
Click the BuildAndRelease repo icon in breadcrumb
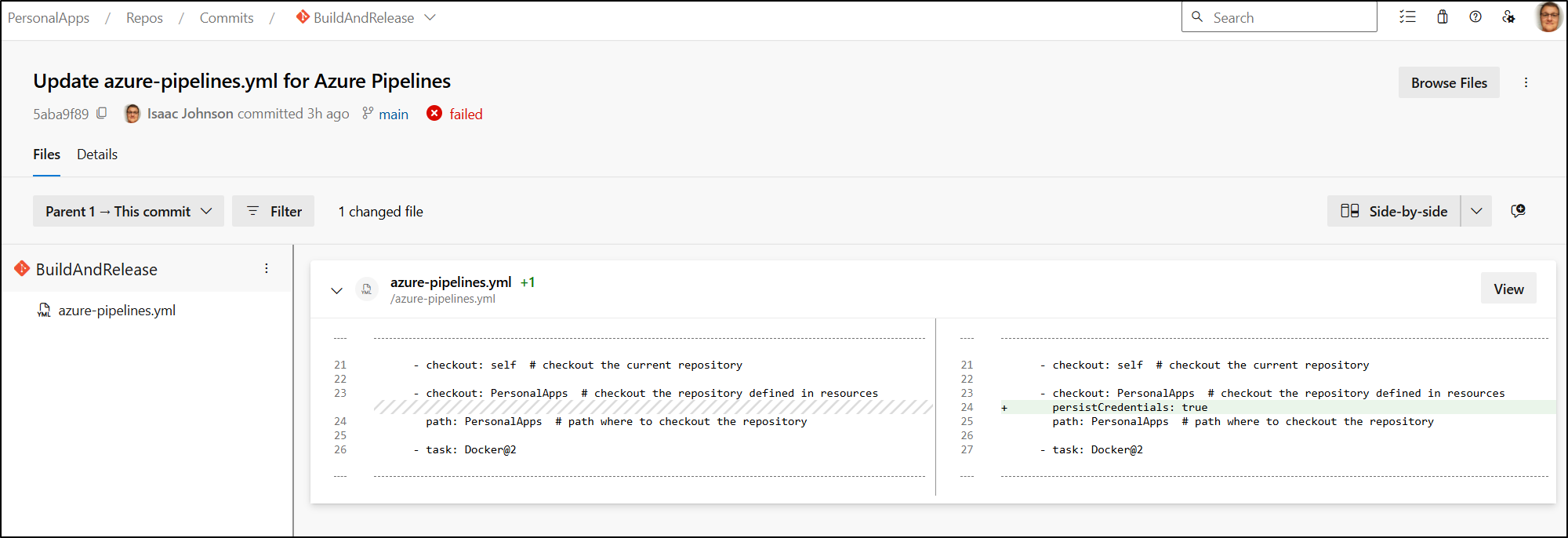(303, 16)
